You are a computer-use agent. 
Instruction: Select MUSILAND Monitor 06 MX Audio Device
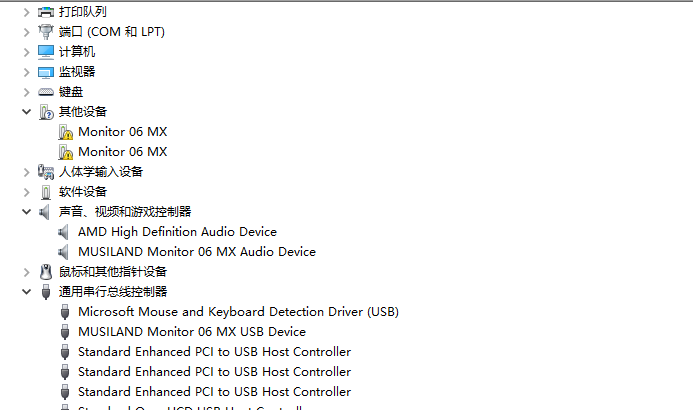pos(196,252)
